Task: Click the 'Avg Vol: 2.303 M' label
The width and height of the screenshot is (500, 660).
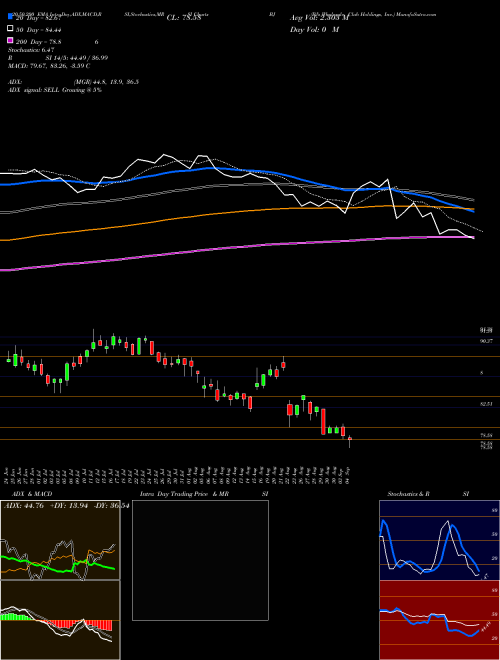Action: pyautogui.click(x=319, y=18)
